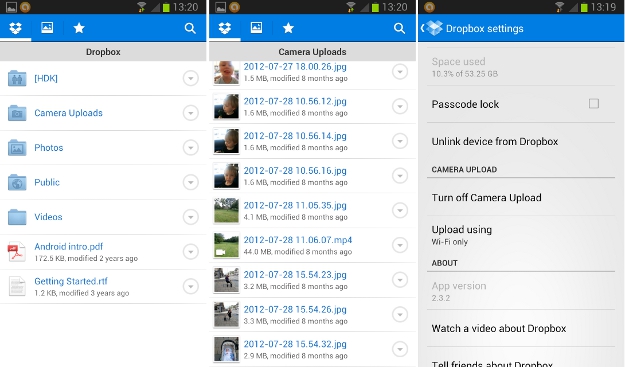Tap battery icon in left status bar
This screenshot has width=625, height=367.
(166, 7)
